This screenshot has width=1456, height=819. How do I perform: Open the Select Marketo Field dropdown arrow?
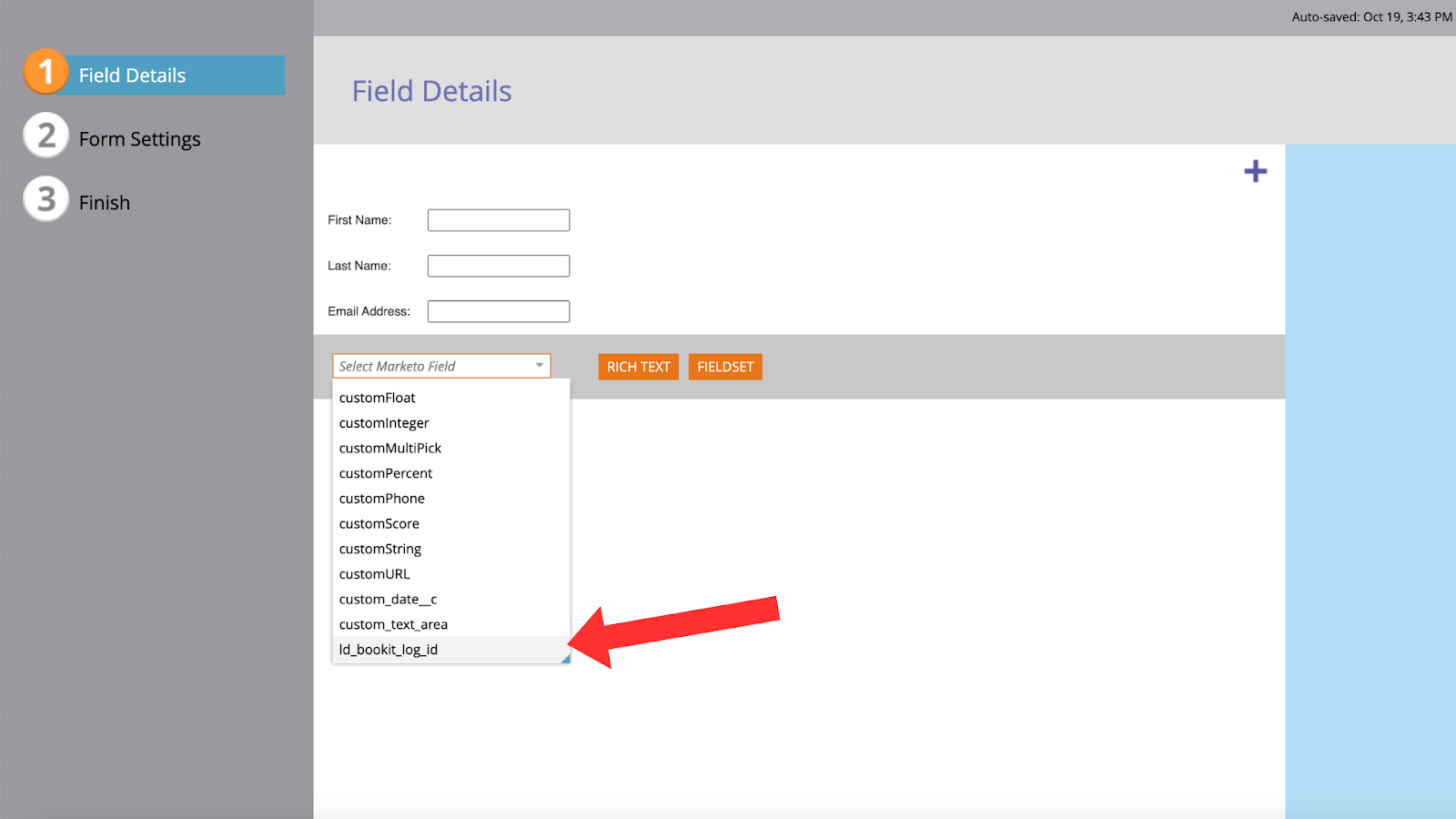539,366
